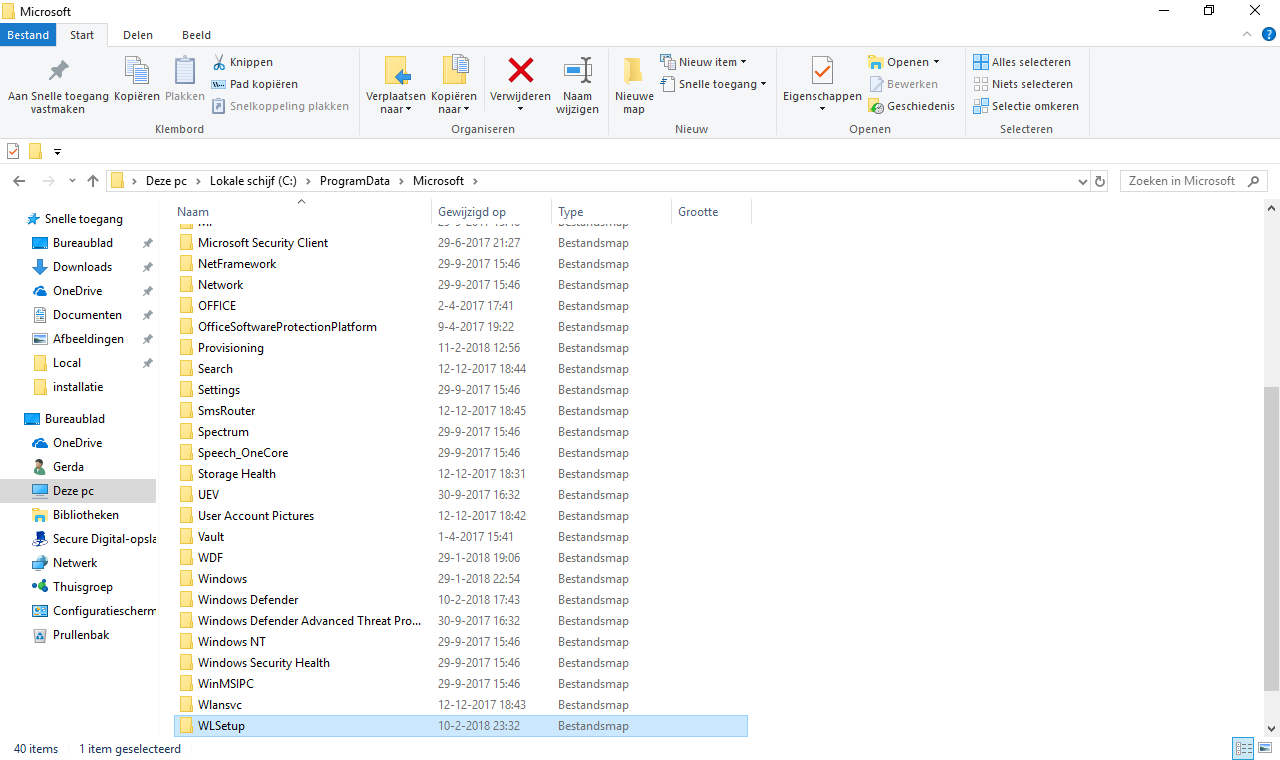Click Lokale schijf (C:) in address path
The height and width of the screenshot is (760, 1280).
click(x=253, y=181)
